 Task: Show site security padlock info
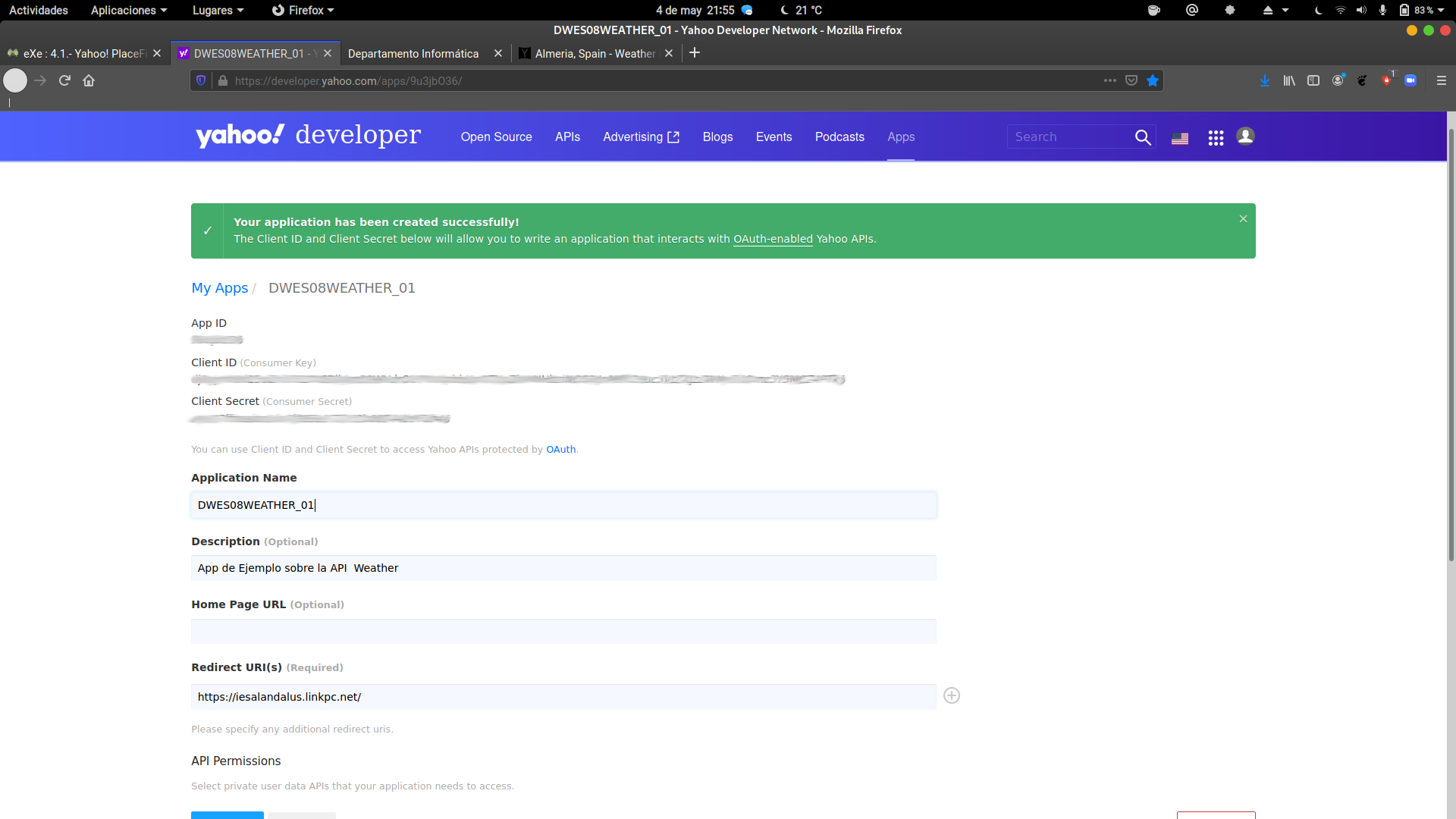coord(223,80)
